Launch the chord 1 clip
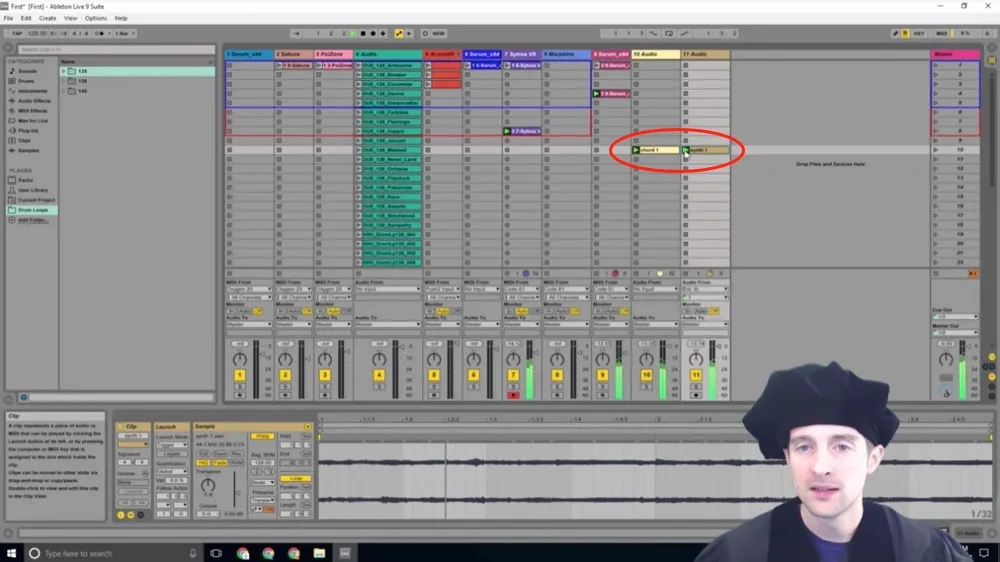This screenshot has height=562, width=1000. tap(636, 150)
